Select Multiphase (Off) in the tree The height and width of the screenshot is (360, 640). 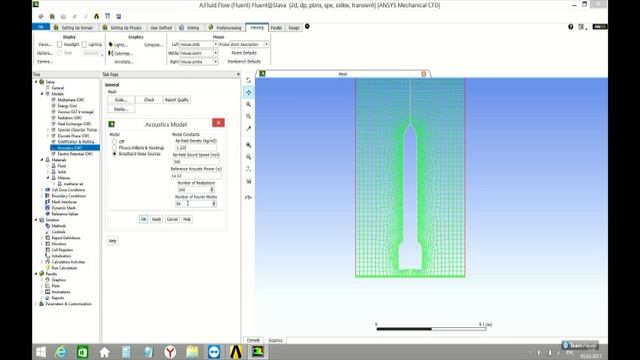[71, 100]
